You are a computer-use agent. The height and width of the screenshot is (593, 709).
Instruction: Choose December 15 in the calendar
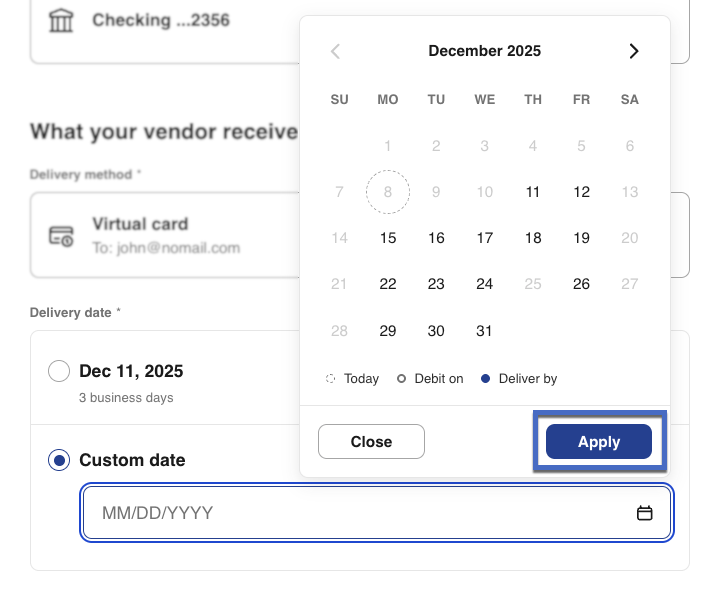(x=388, y=238)
